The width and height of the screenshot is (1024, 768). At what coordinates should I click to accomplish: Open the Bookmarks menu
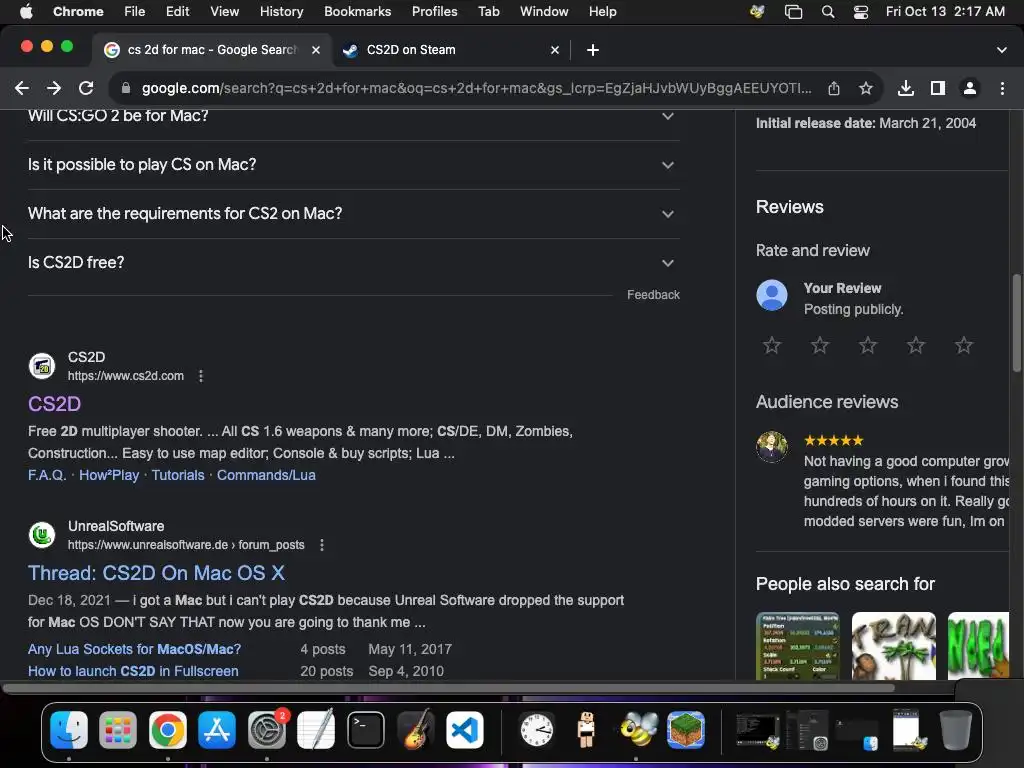click(x=357, y=11)
